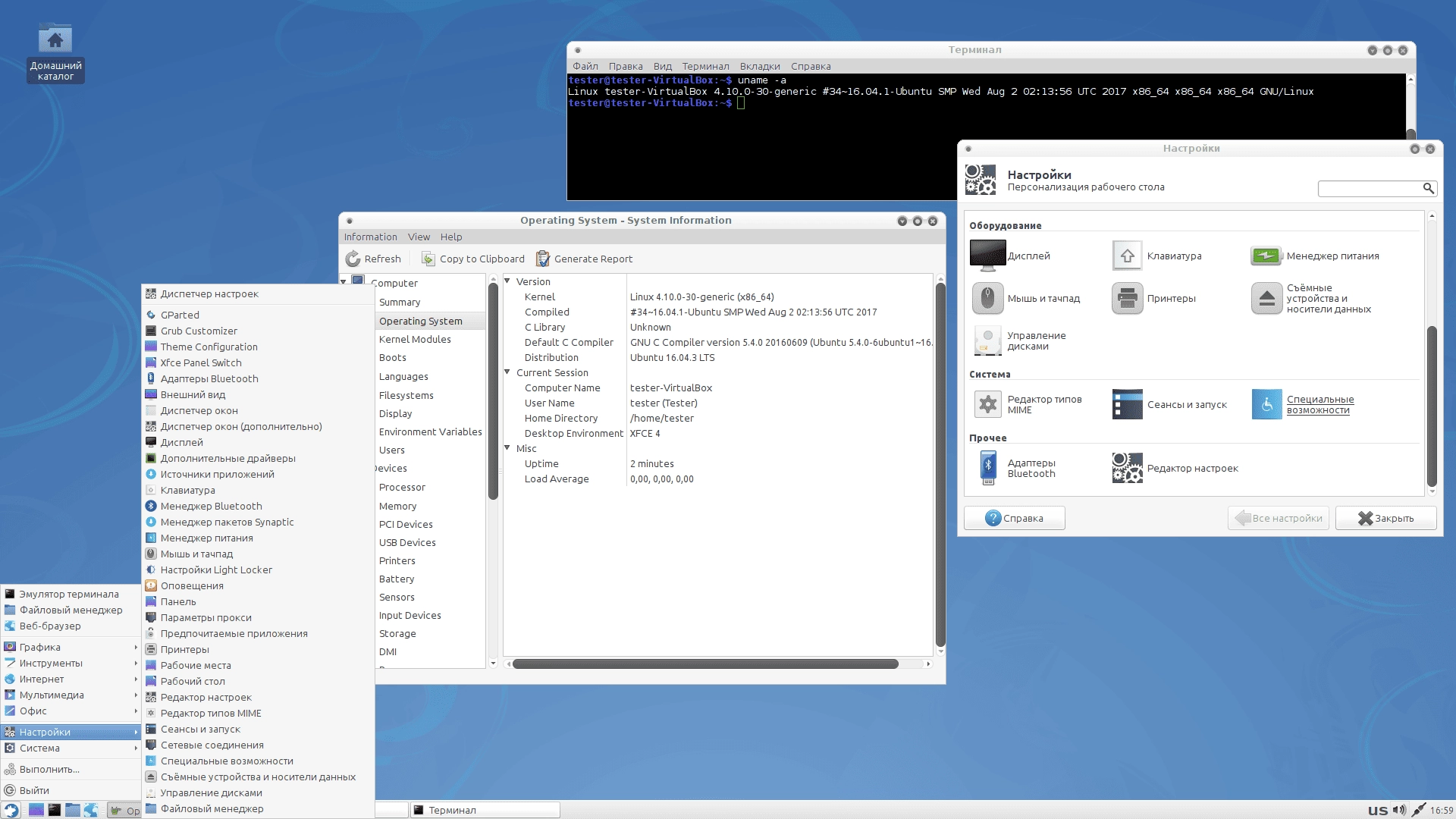
Task: Collapse the Computer tree node
Action: pyautogui.click(x=344, y=282)
